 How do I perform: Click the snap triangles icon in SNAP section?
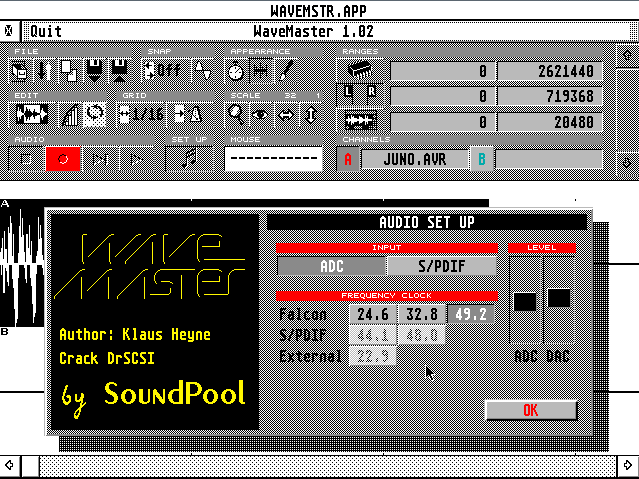203,71
